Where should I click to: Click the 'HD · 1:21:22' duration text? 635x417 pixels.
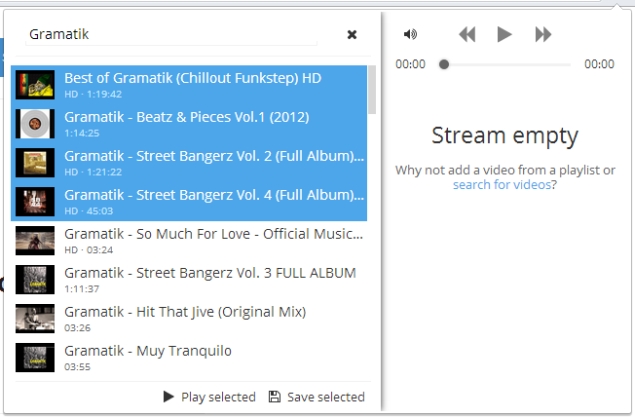(x=93, y=172)
